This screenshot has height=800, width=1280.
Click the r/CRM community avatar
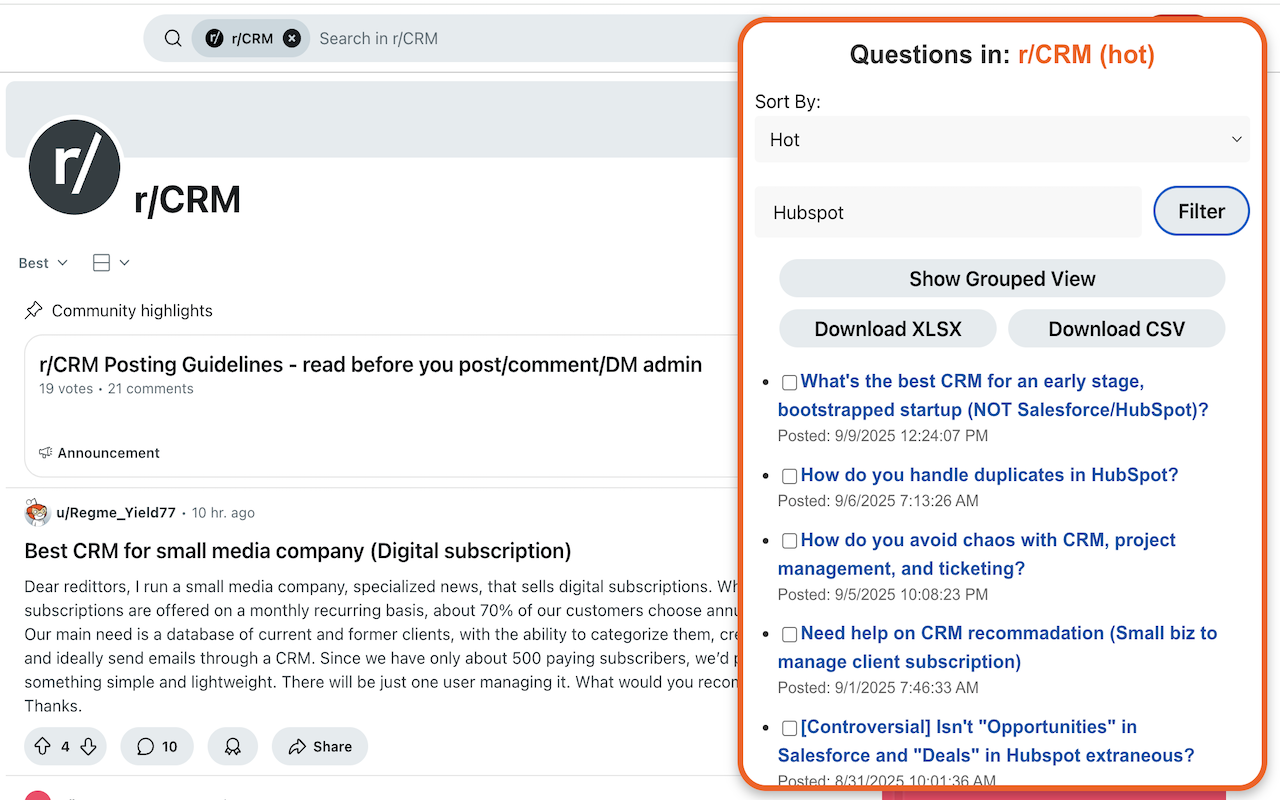click(75, 167)
